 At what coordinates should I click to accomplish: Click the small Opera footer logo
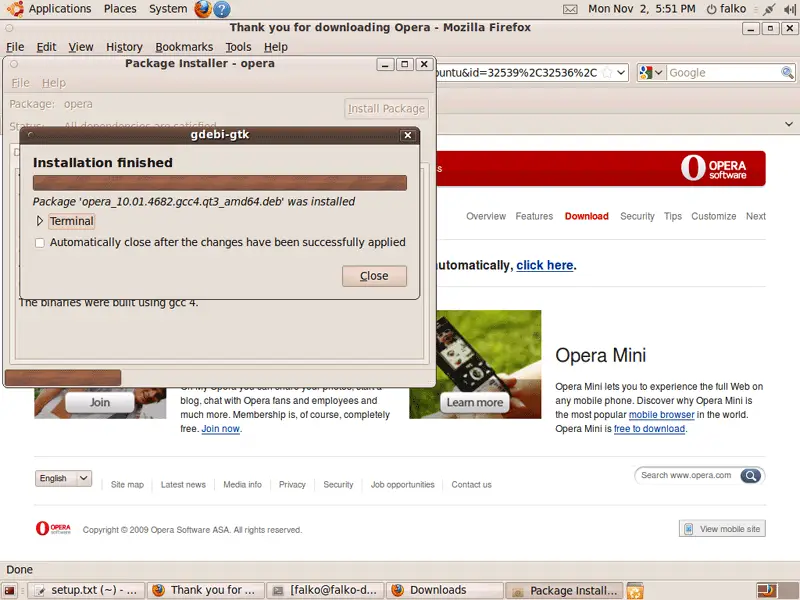point(53,528)
